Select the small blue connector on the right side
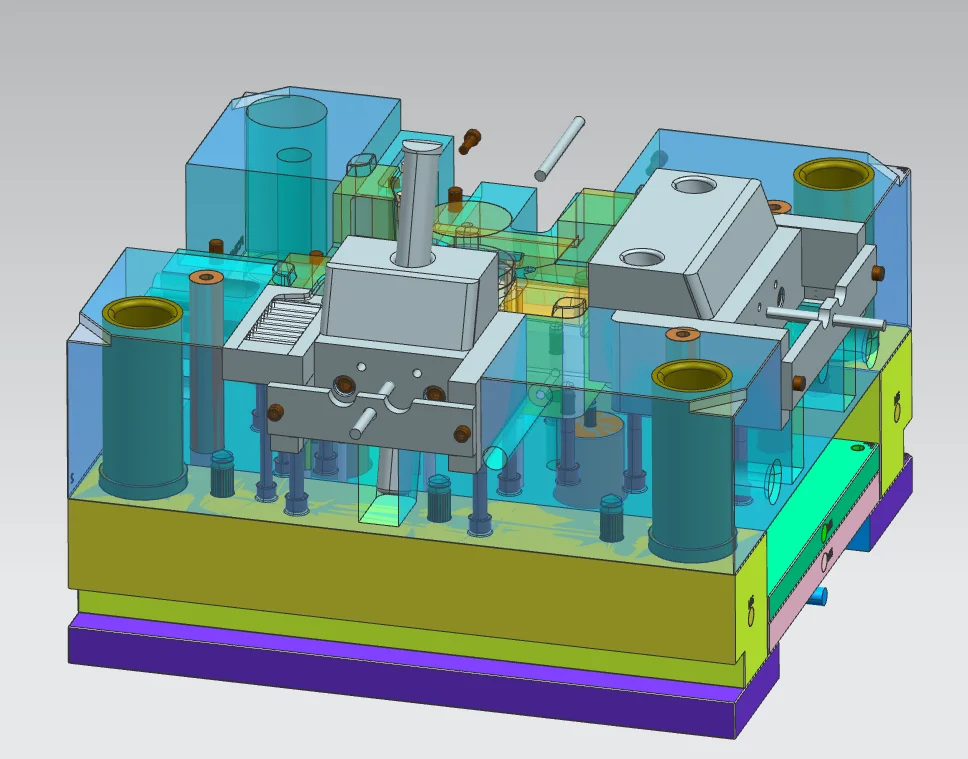 819,595
